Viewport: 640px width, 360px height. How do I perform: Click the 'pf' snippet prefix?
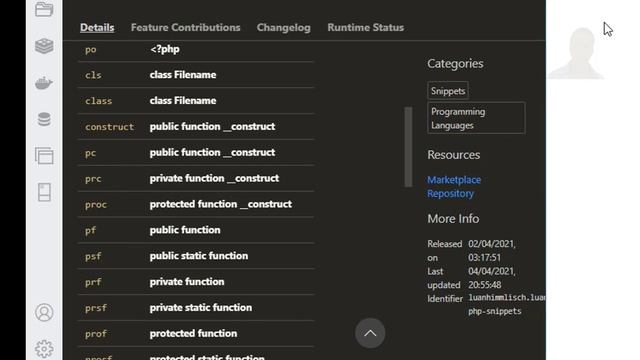tap(91, 231)
